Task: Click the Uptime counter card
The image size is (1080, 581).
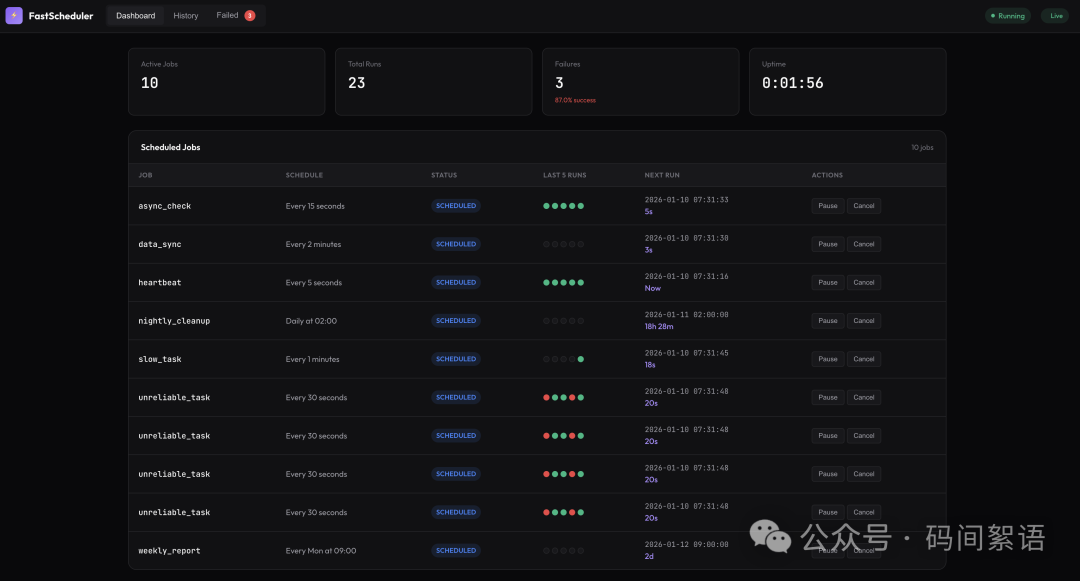Action: pos(847,82)
